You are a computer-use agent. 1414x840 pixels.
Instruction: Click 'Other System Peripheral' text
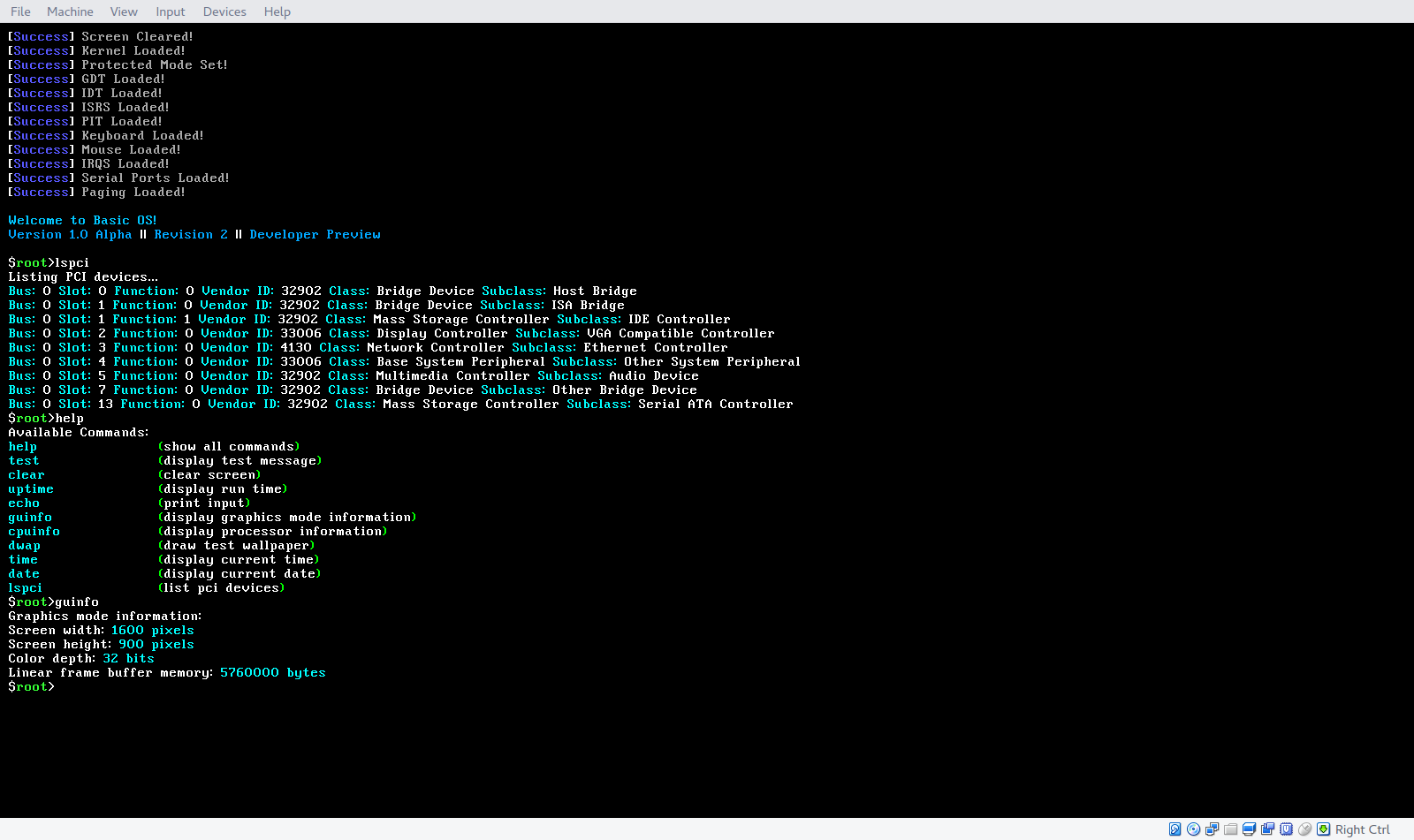(712, 361)
